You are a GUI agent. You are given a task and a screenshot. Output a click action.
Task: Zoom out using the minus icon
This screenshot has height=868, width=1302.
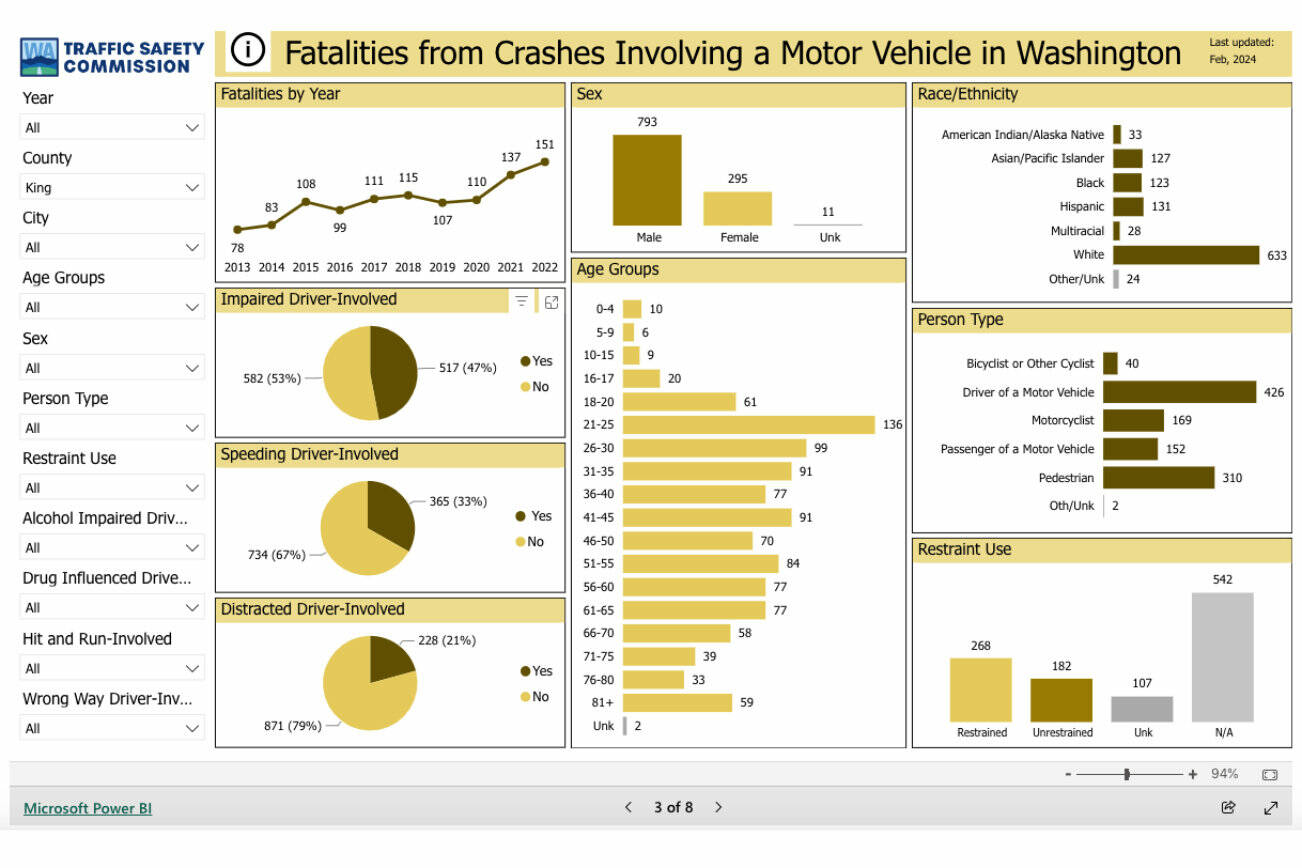click(1069, 773)
